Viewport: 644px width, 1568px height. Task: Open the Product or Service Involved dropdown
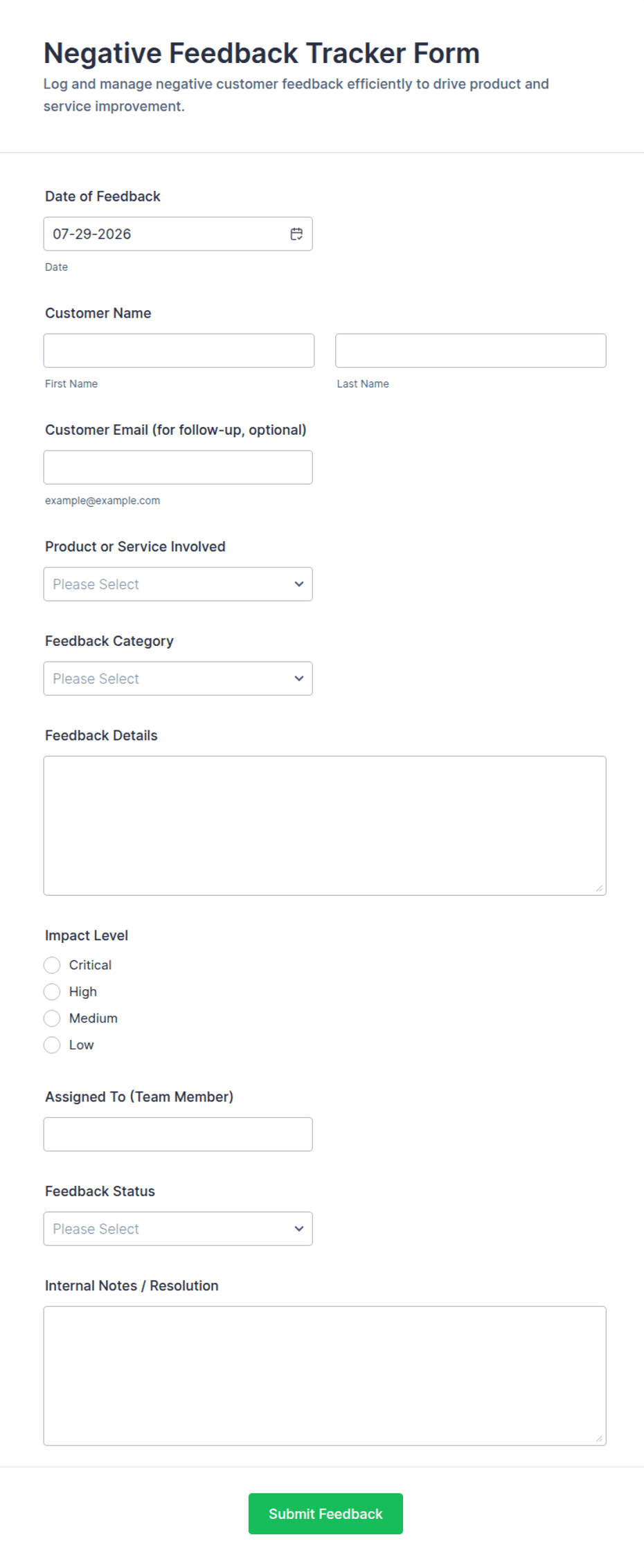(178, 584)
